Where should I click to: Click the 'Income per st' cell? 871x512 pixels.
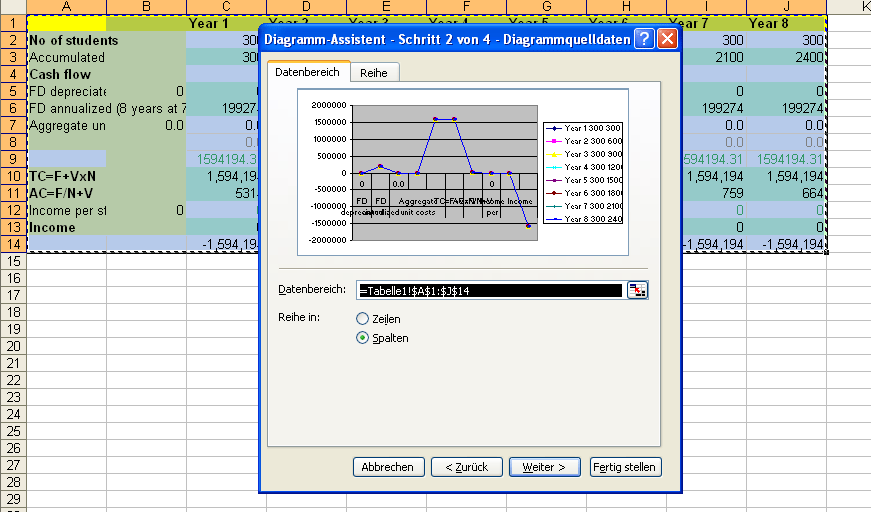coord(67,210)
